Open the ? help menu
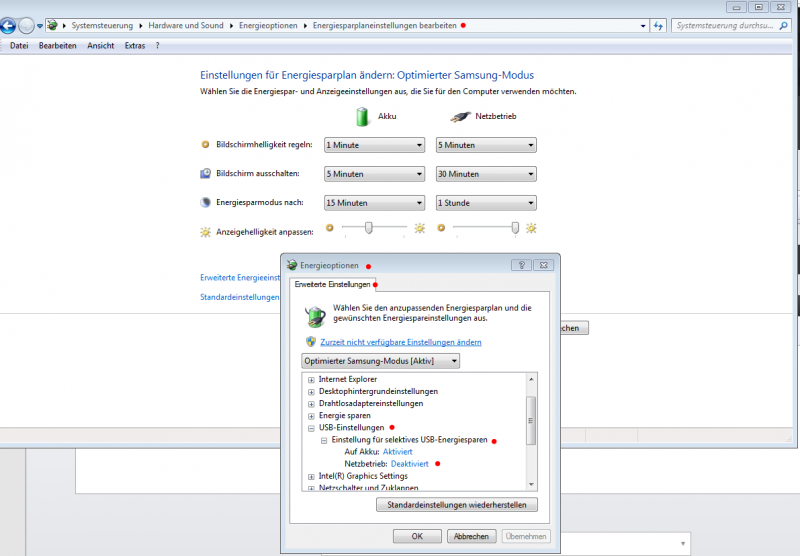This screenshot has height=556, width=800. pos(158,45)
